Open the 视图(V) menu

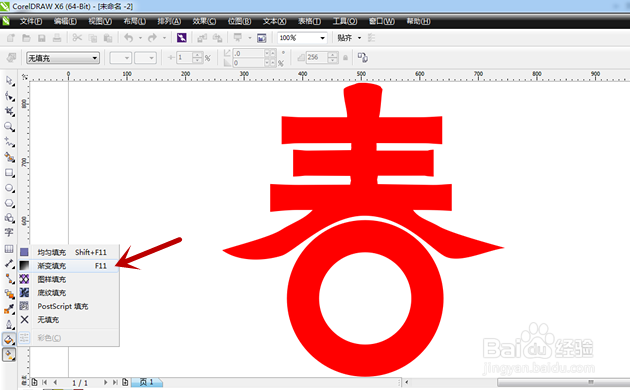tap(100, 21)
